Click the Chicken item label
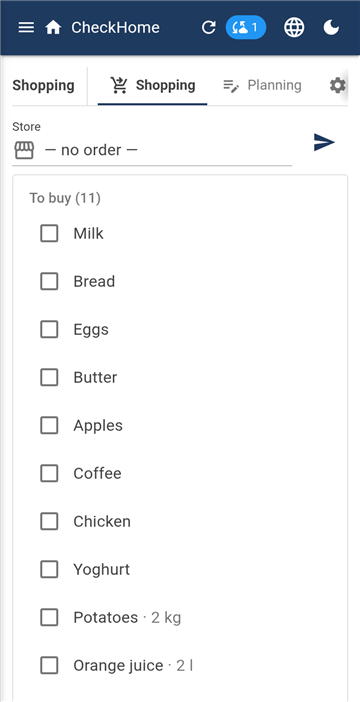The width and height of the screenshot is (360, 702). 102,522
